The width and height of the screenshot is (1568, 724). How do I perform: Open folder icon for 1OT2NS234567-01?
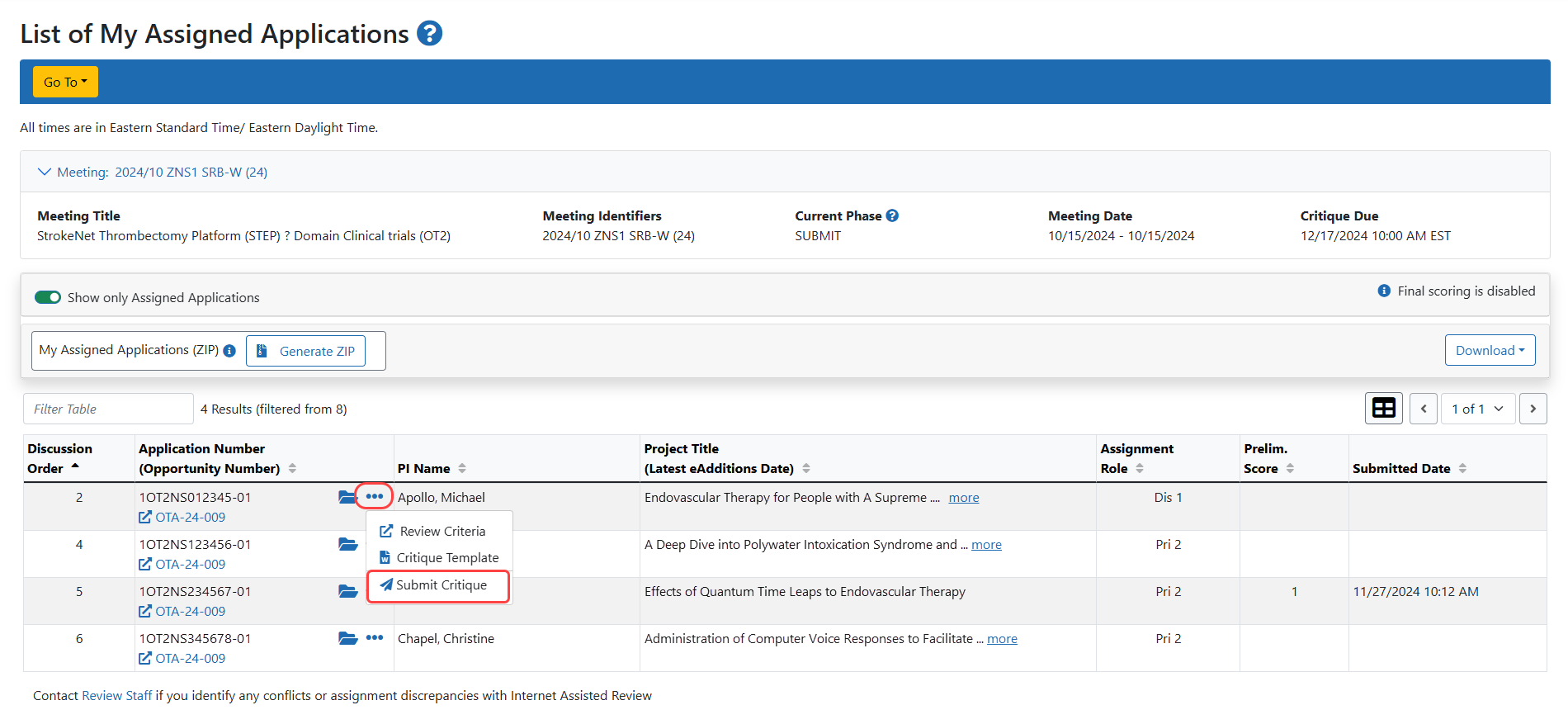tap(348, 591)
